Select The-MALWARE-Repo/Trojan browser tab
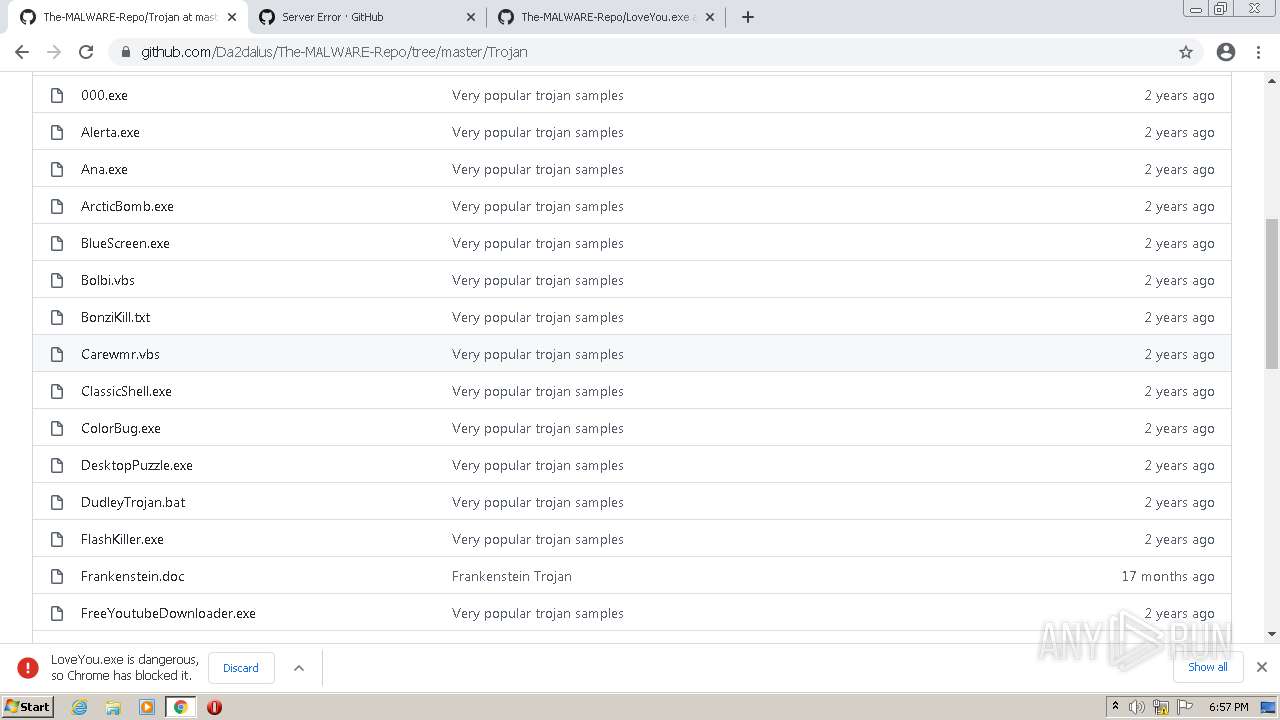1280x720 pixels. [x=128, y=17]
